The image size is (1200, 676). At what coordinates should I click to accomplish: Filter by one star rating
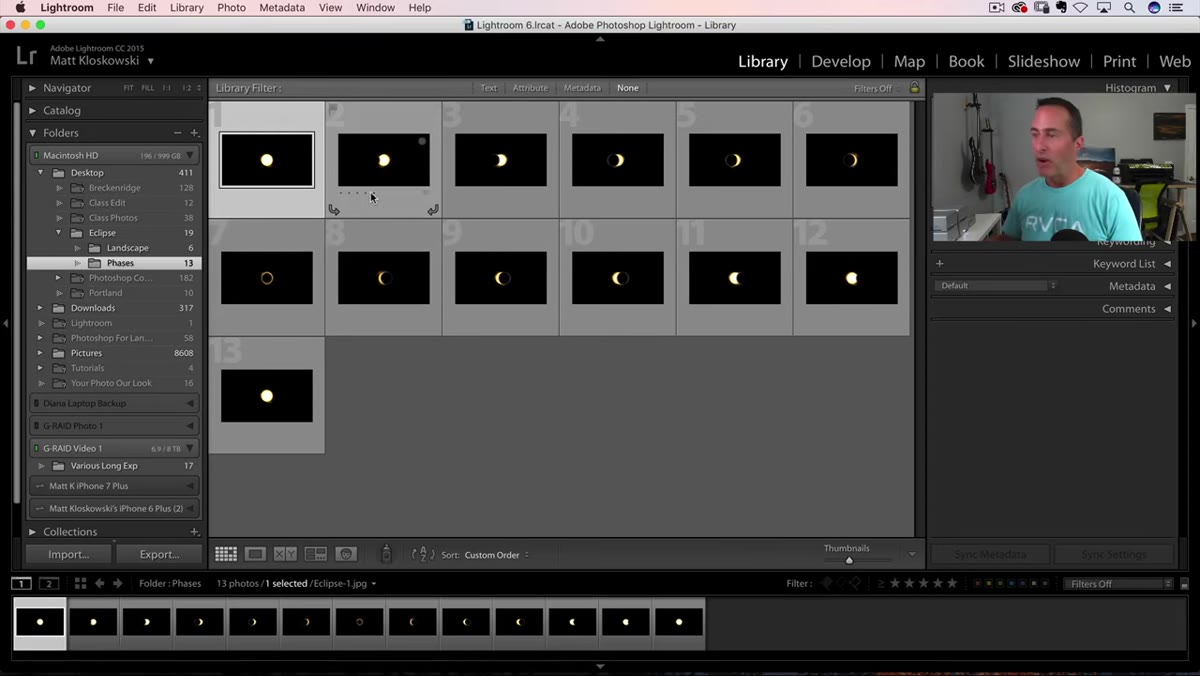pyautogui.click(x=895, y=583)
